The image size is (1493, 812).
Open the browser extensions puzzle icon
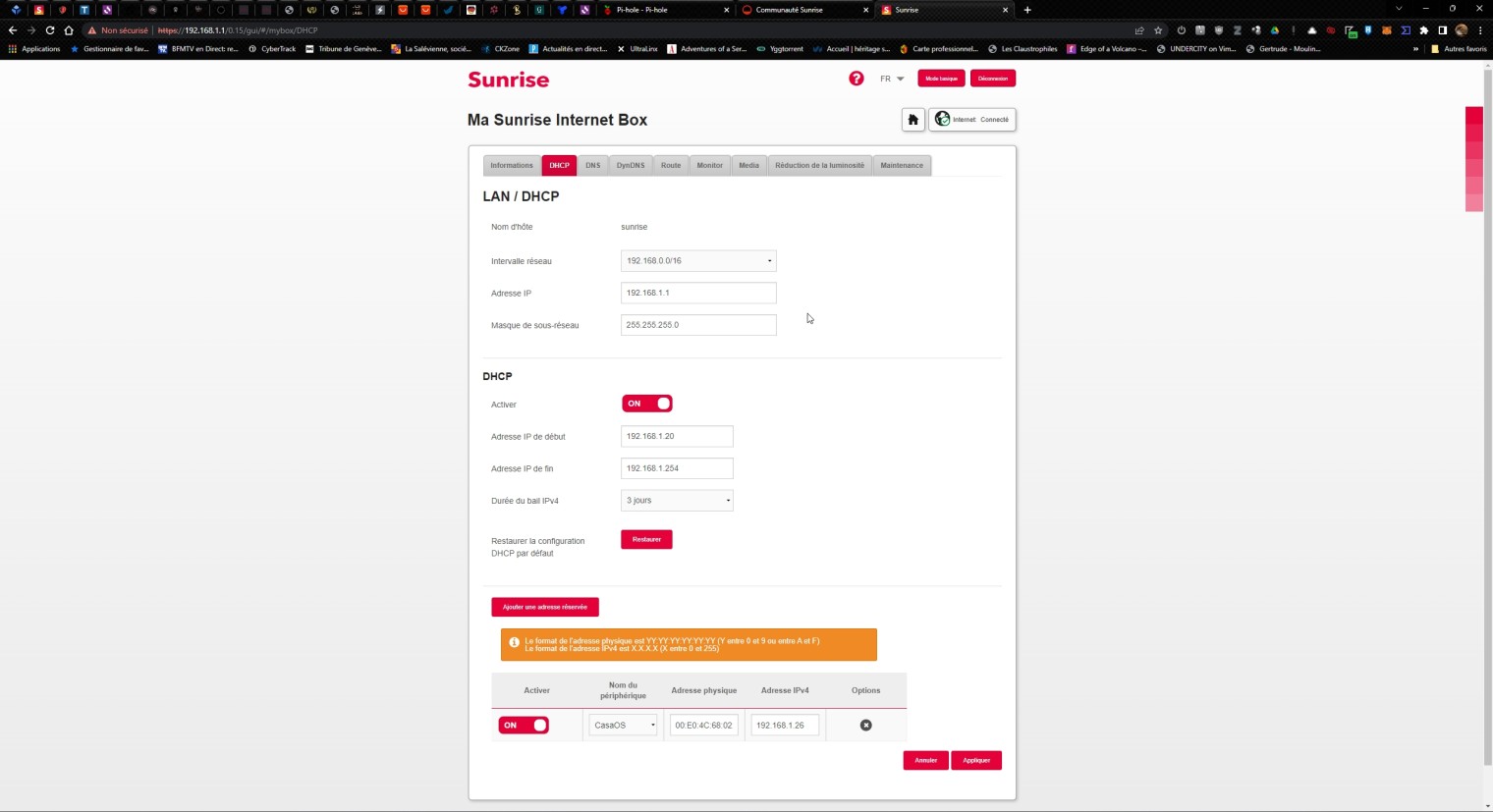[1423, 30]
